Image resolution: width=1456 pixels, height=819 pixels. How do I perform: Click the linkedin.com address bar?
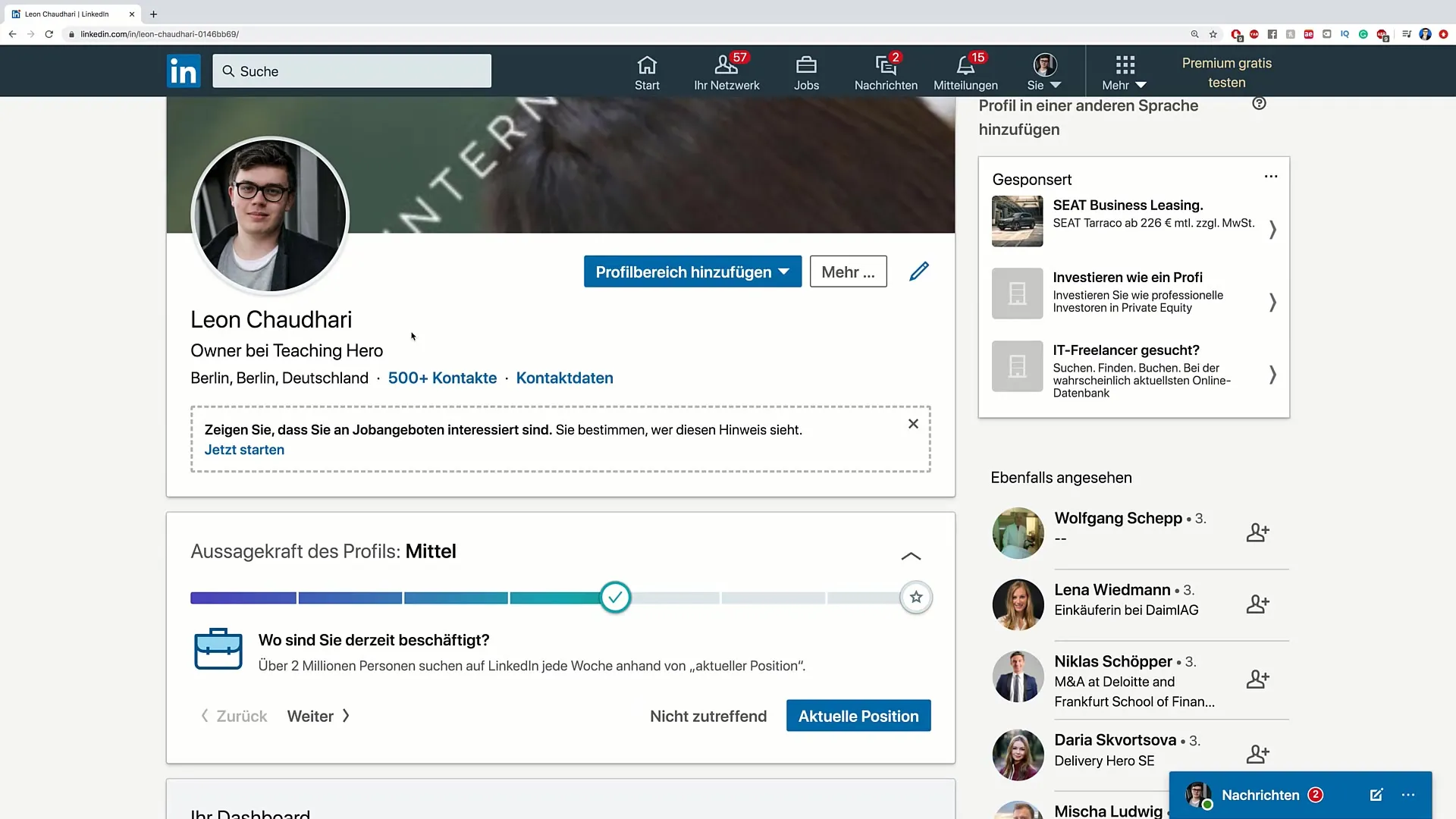click(x=622, y=34)
